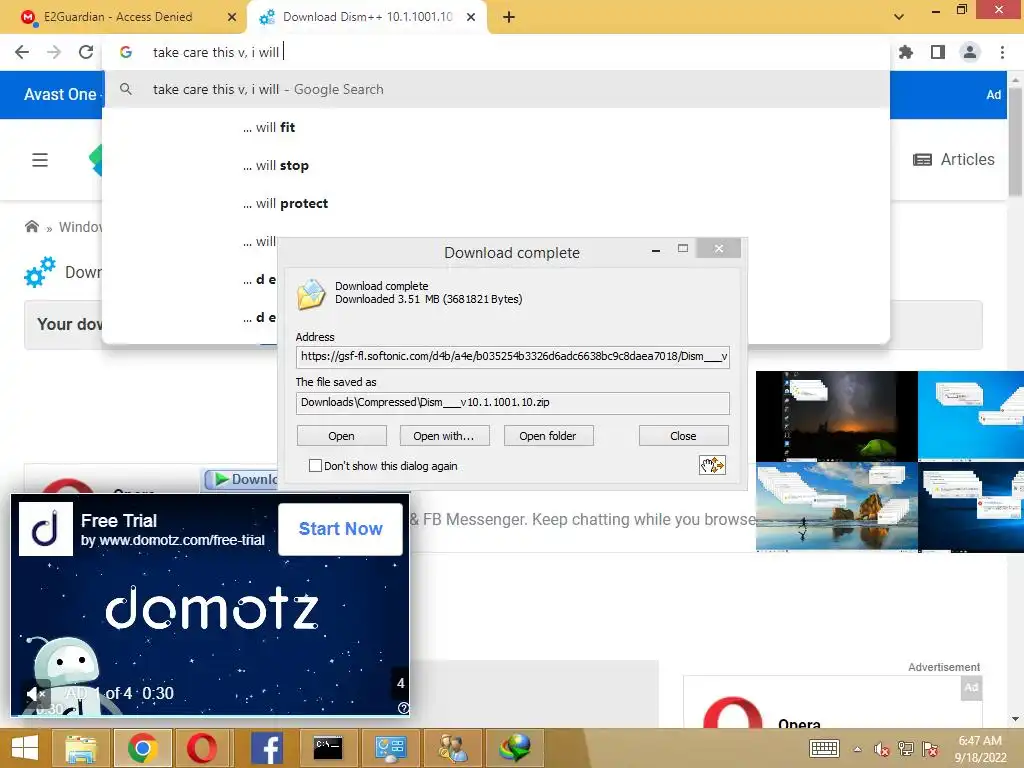Click the network tray icon

pos(906,749)
